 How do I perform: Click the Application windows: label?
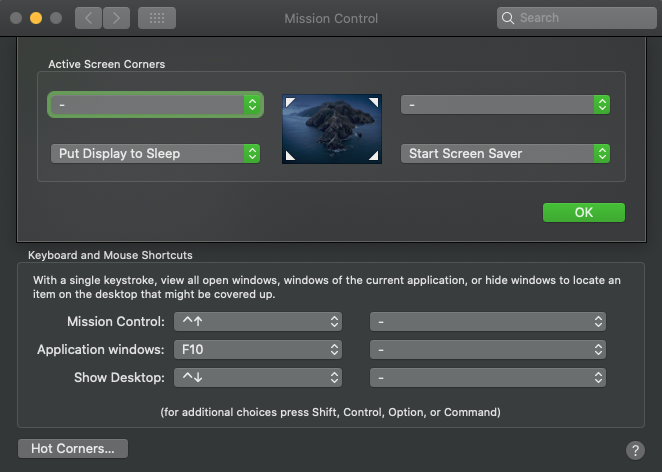tap(100, 350)
